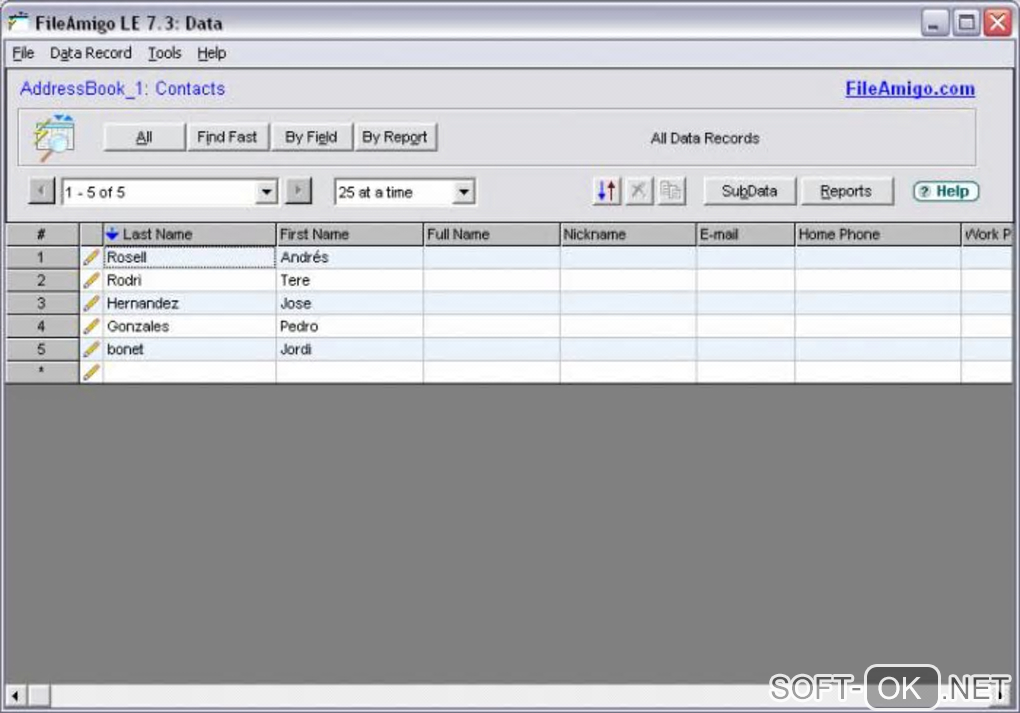
Task: Open the Data Record menu
Action: point(90,53)
